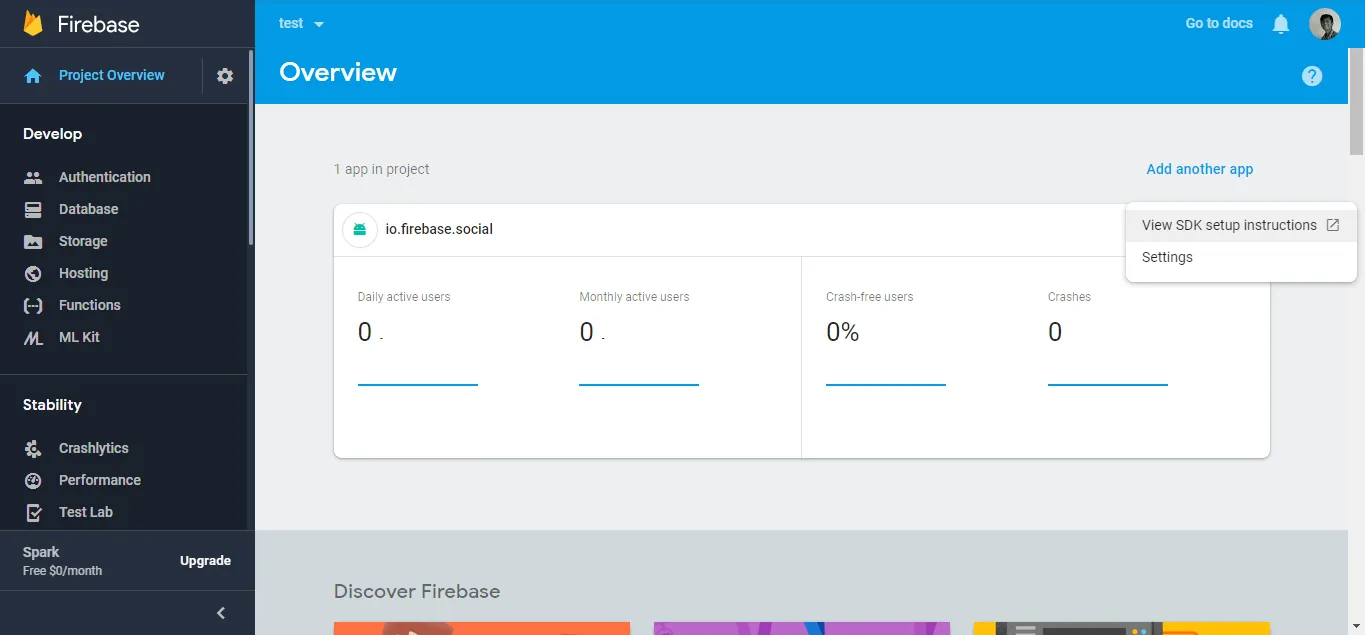Click the Spark Free $0/month plan label
This screenshot has width=1365, height=635.
(x=62, y=561)
